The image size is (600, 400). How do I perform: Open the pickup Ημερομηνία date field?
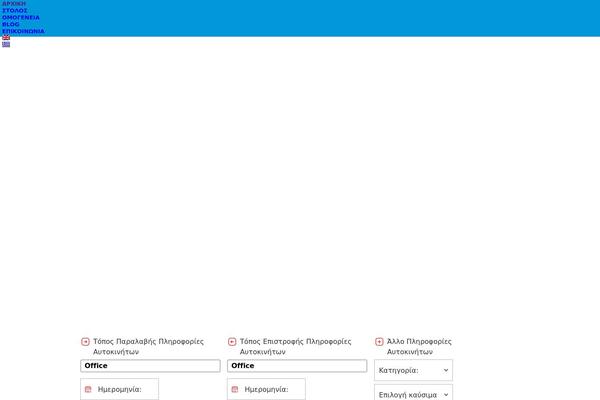pos(119,389)
